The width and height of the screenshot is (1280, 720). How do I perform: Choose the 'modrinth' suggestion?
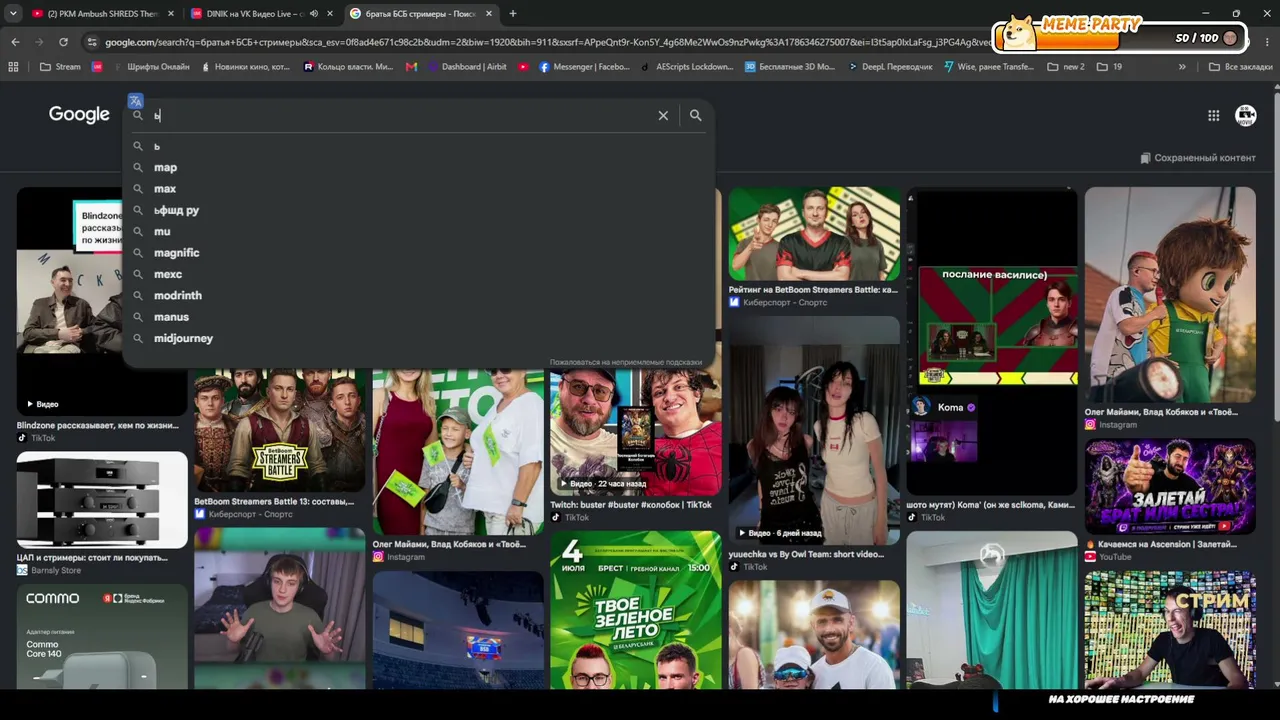point(418,295)
